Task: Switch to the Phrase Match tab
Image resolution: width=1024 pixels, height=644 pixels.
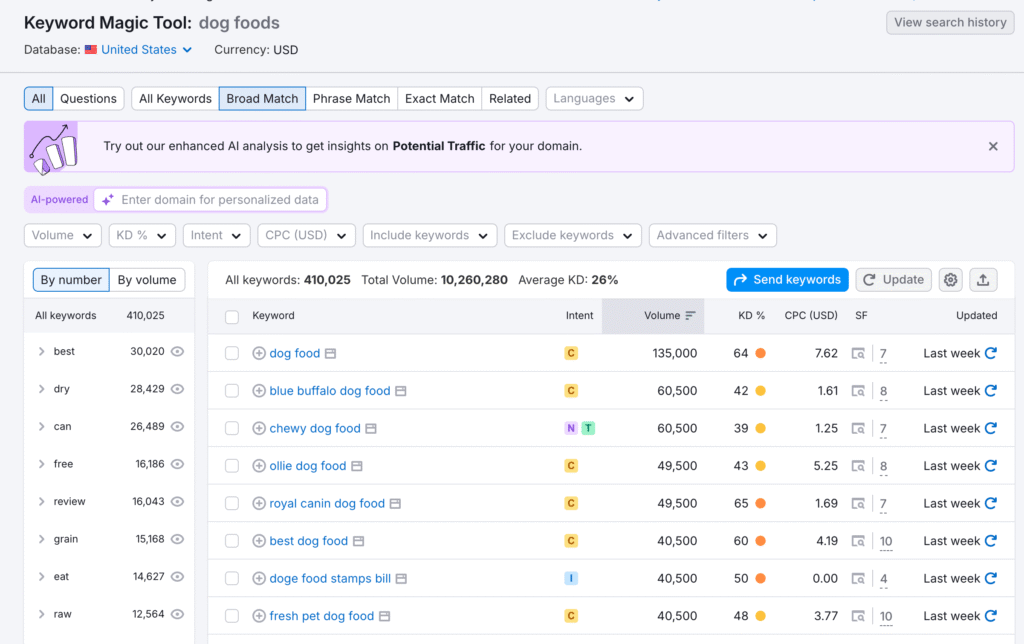Action: pos(351,98)
